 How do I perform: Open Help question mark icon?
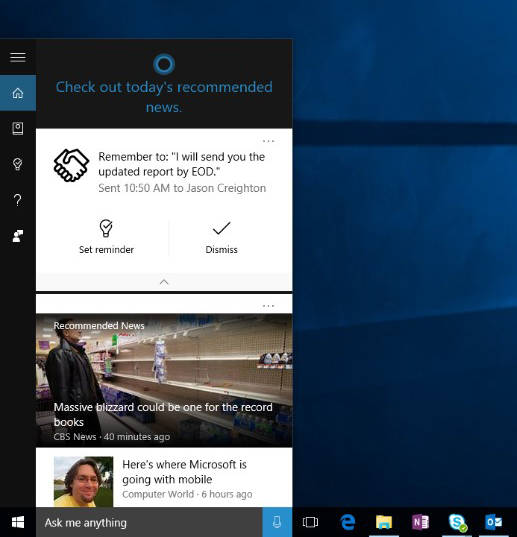(18, 200)
